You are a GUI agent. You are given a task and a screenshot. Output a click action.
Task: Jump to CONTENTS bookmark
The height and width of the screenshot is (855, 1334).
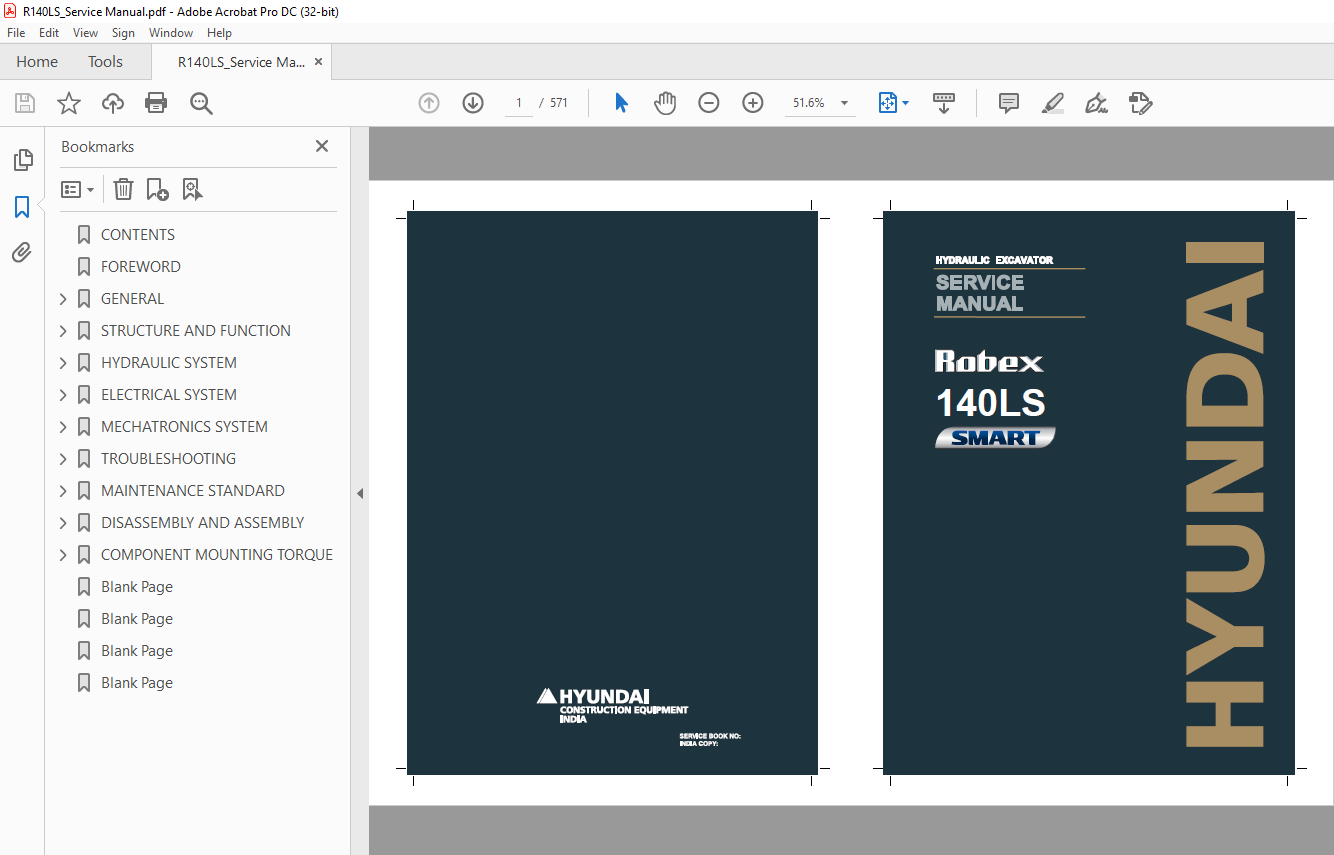138,235
